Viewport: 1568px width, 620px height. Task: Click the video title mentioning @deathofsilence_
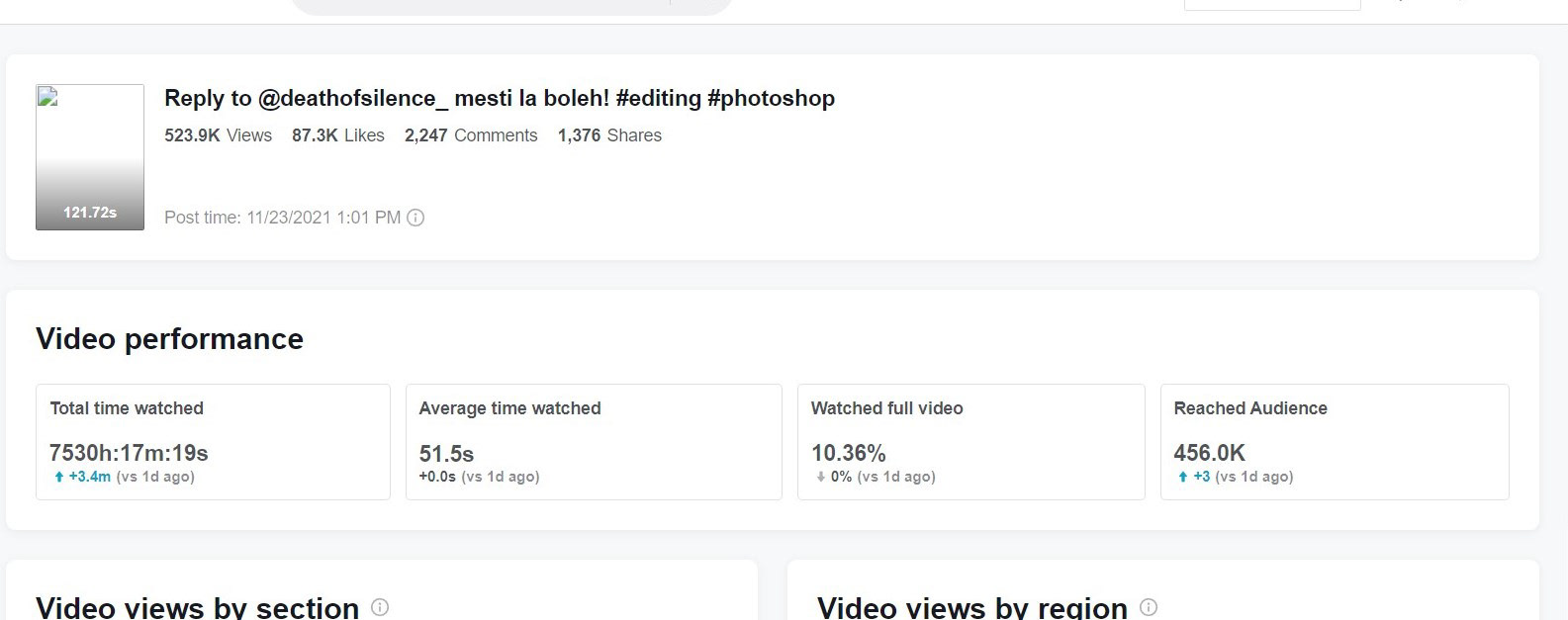coord(500,98)
